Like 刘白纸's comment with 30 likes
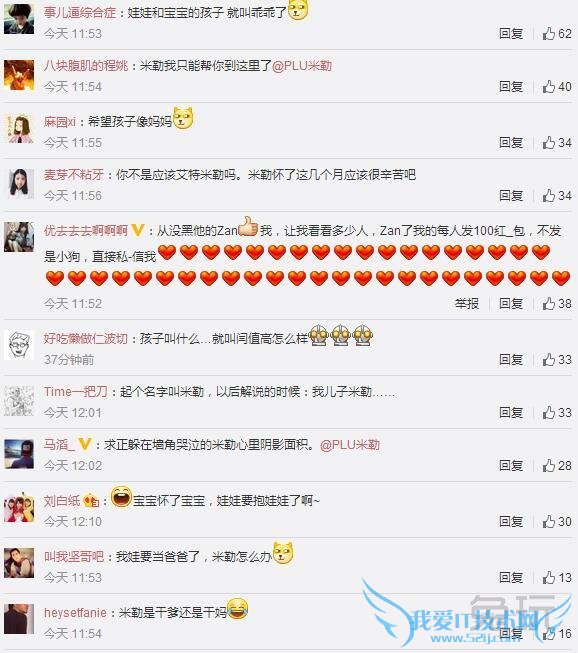Screen dimensions: 578x653 click(557, 521)
